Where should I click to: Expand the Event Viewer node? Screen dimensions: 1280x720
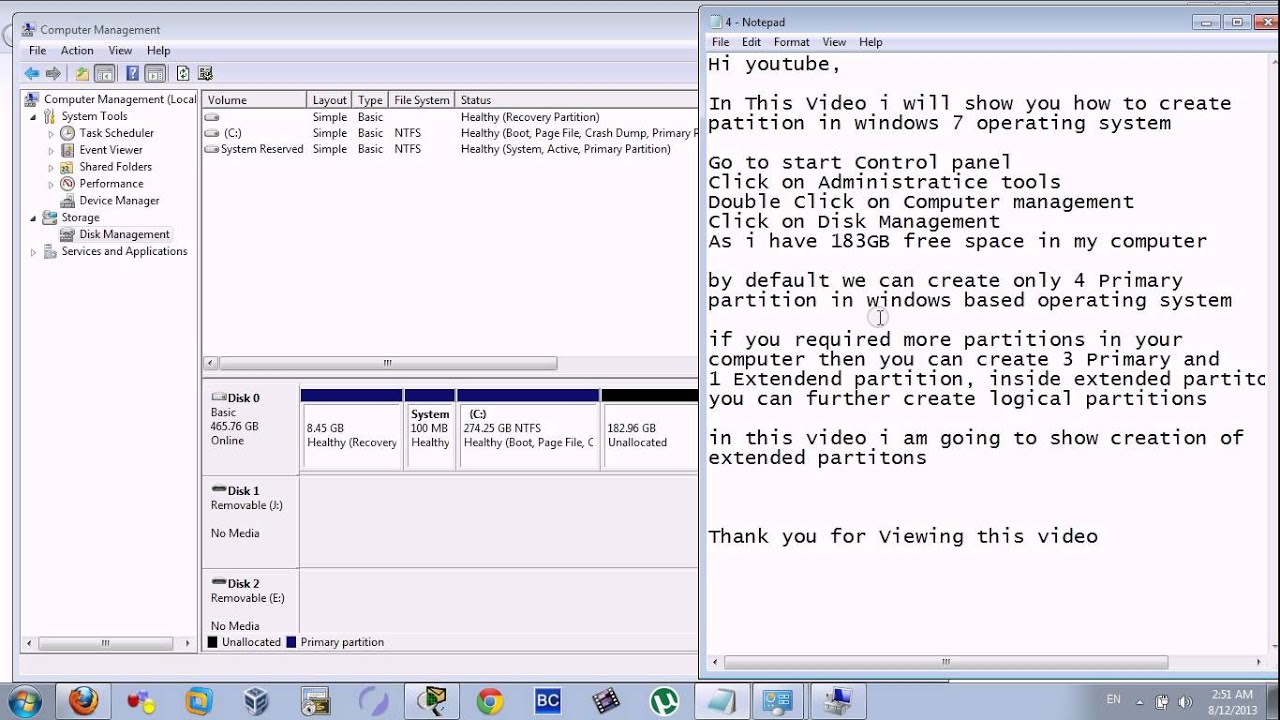(51, 150)
